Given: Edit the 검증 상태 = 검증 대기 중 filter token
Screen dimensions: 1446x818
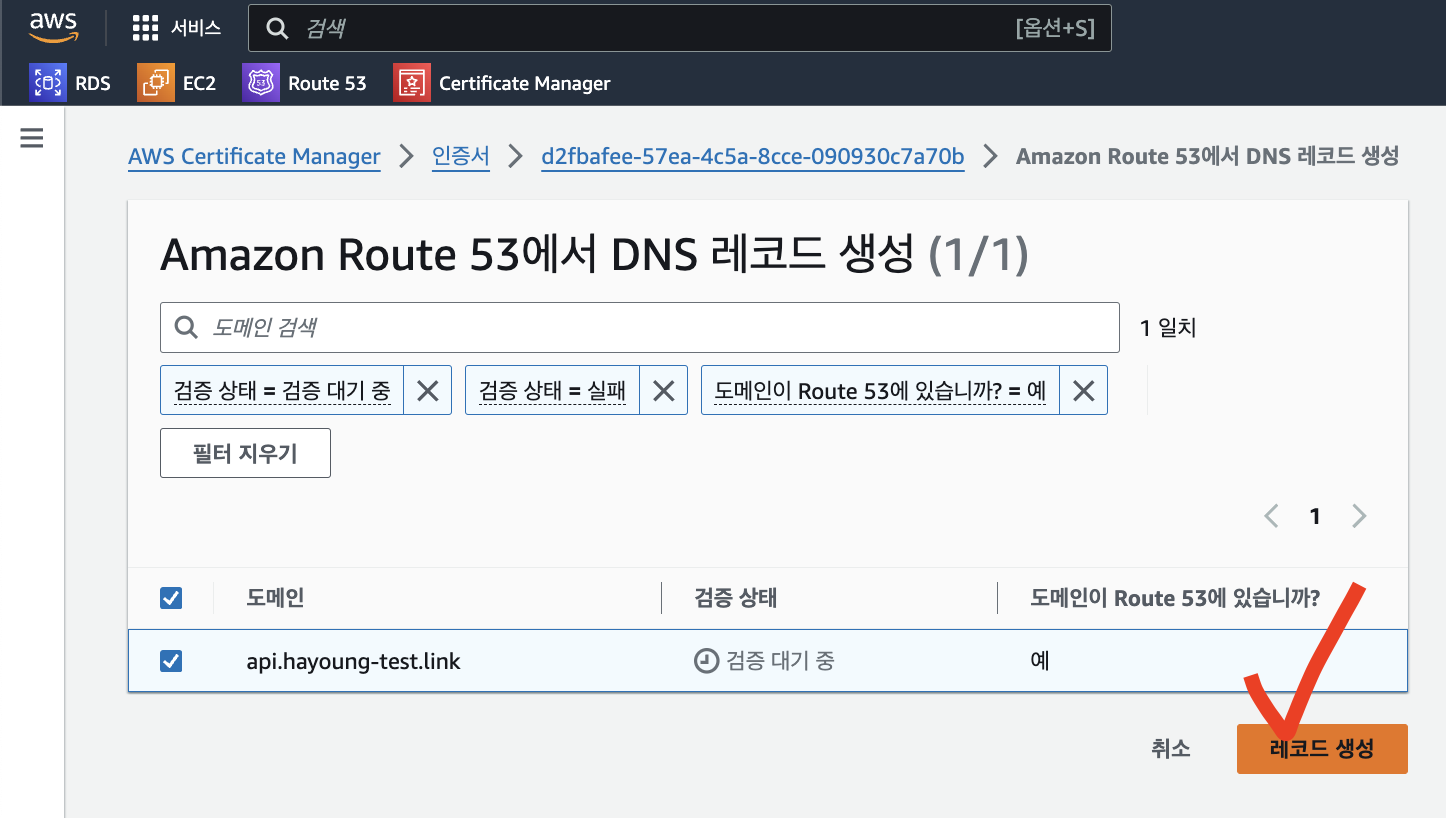Looking at the screenshot, I should pyautogui.click(x=282, y=390).
